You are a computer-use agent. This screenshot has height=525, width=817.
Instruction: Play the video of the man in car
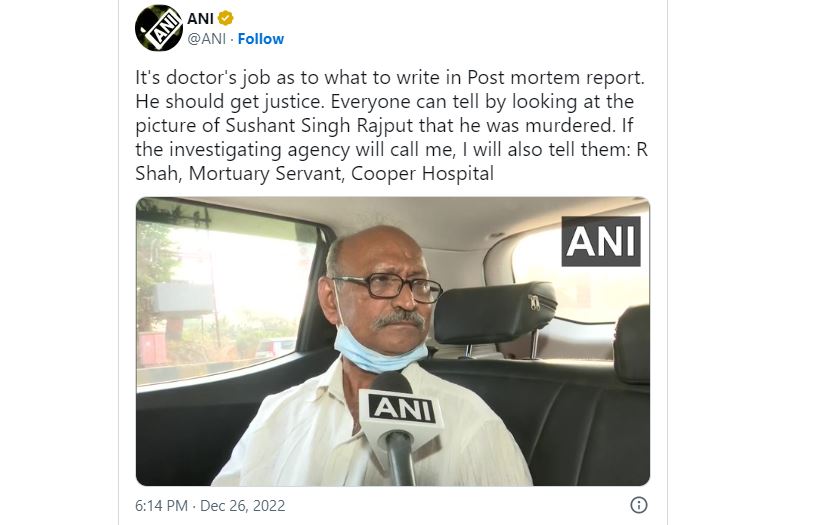click(x=393, y=341)
